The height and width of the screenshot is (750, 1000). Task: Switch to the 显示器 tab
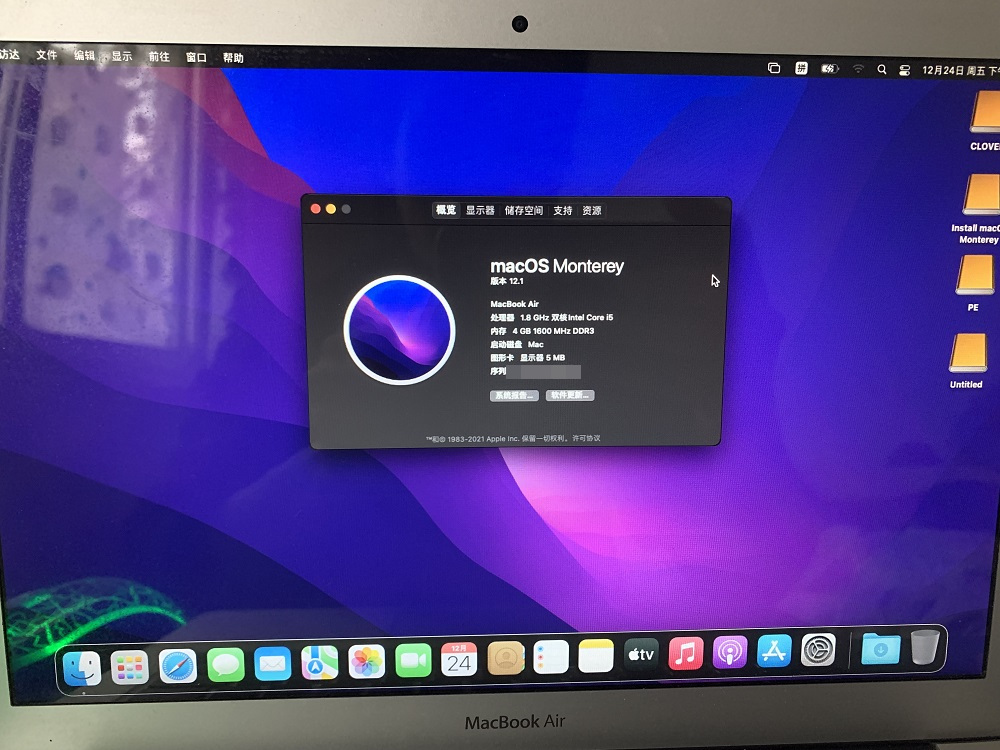480,210
